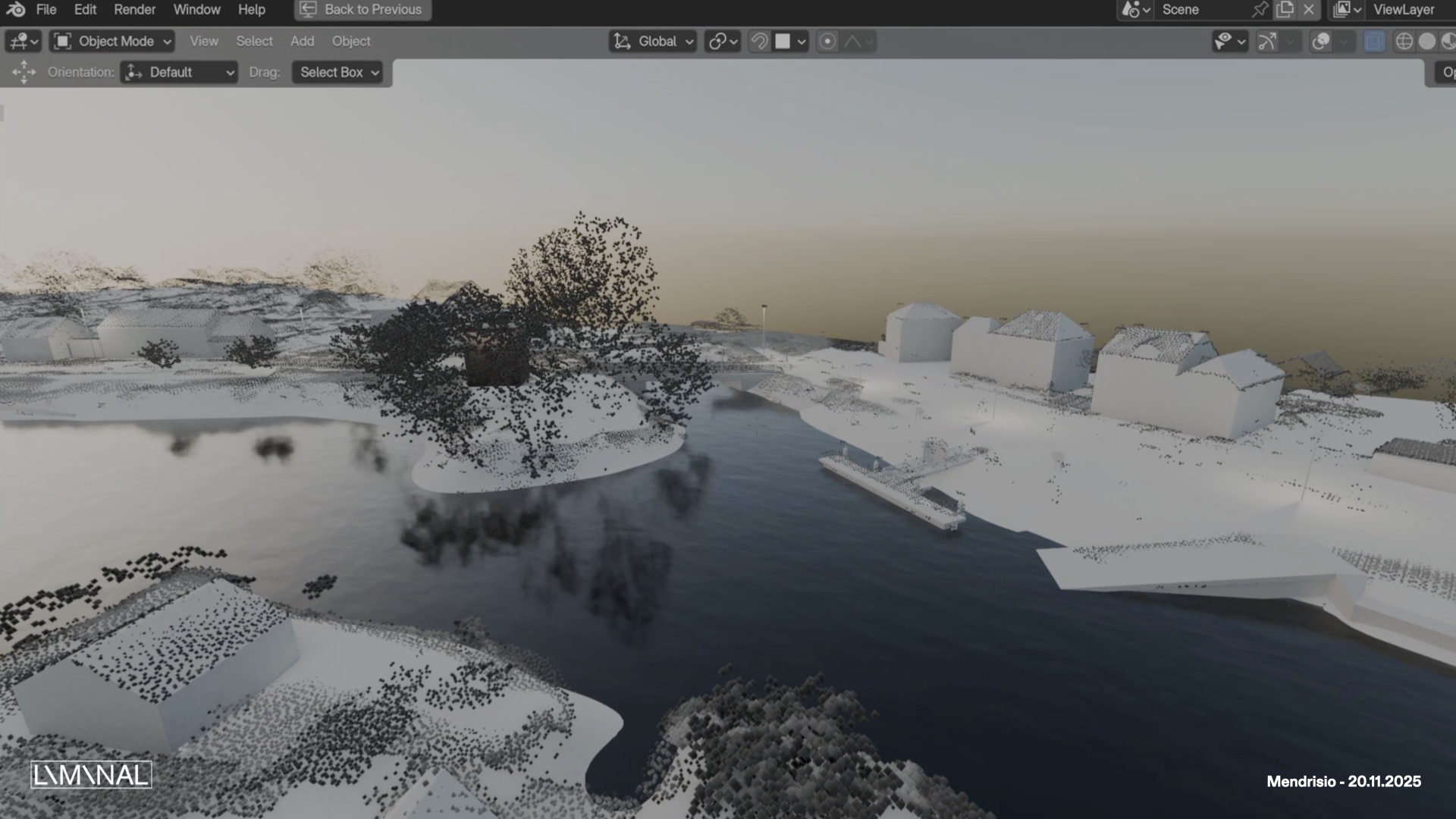Create a new scene copy
1456x819 pixels.
pos(1285,10)
